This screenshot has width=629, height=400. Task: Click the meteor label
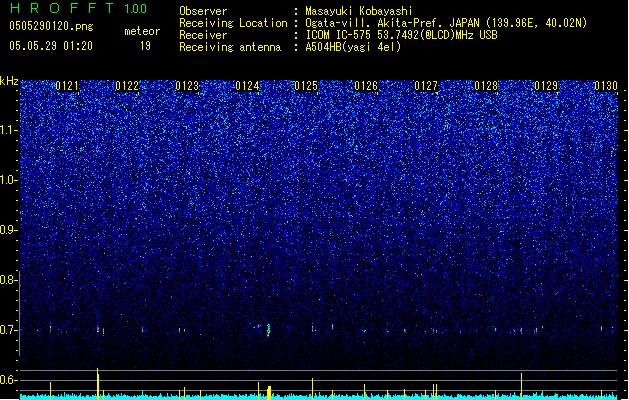pos(142,31)
